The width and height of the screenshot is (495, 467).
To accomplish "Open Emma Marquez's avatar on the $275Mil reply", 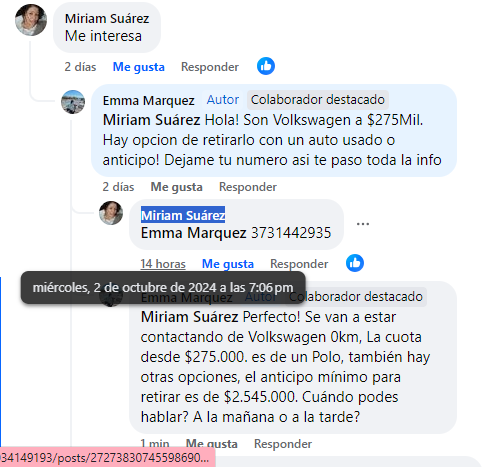I will [73, 102].
